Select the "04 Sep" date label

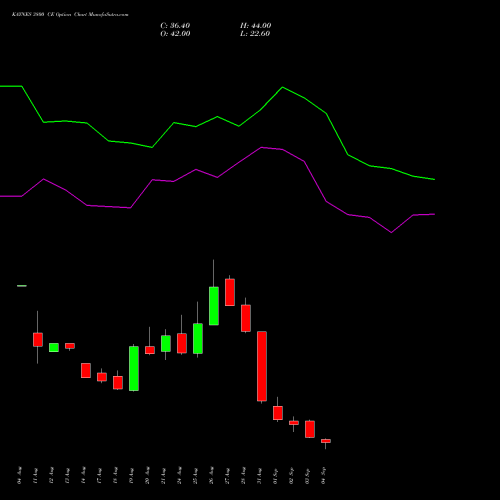tap(323, 475)
